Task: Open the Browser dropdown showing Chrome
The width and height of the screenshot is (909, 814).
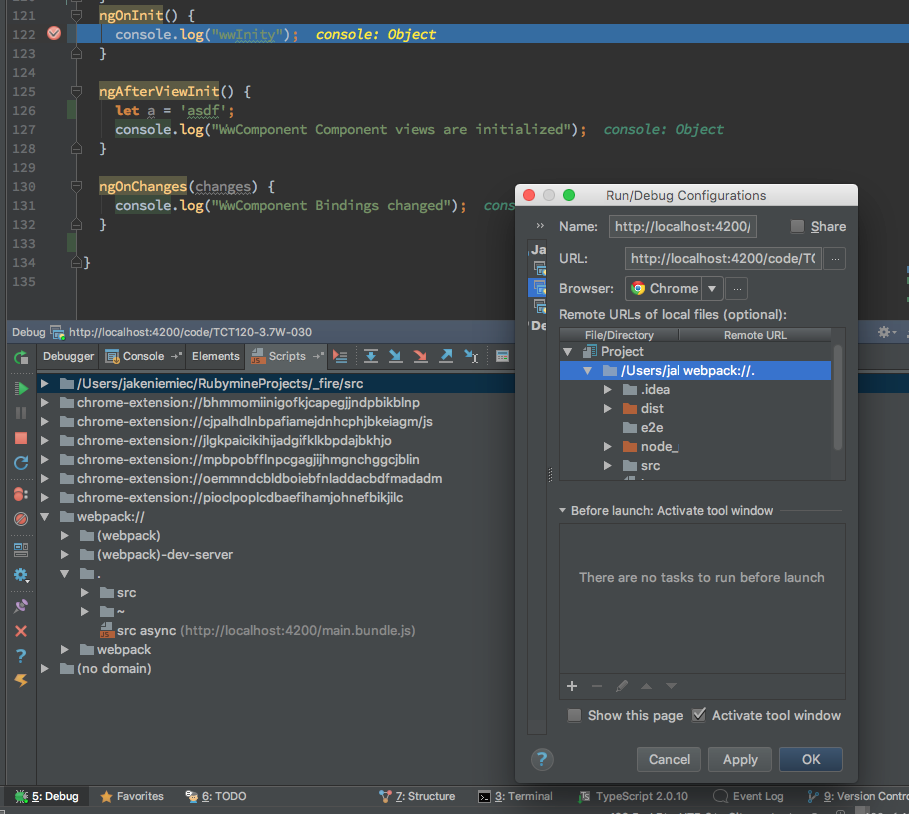Action: pyautogui.click(x=712, y=288)
